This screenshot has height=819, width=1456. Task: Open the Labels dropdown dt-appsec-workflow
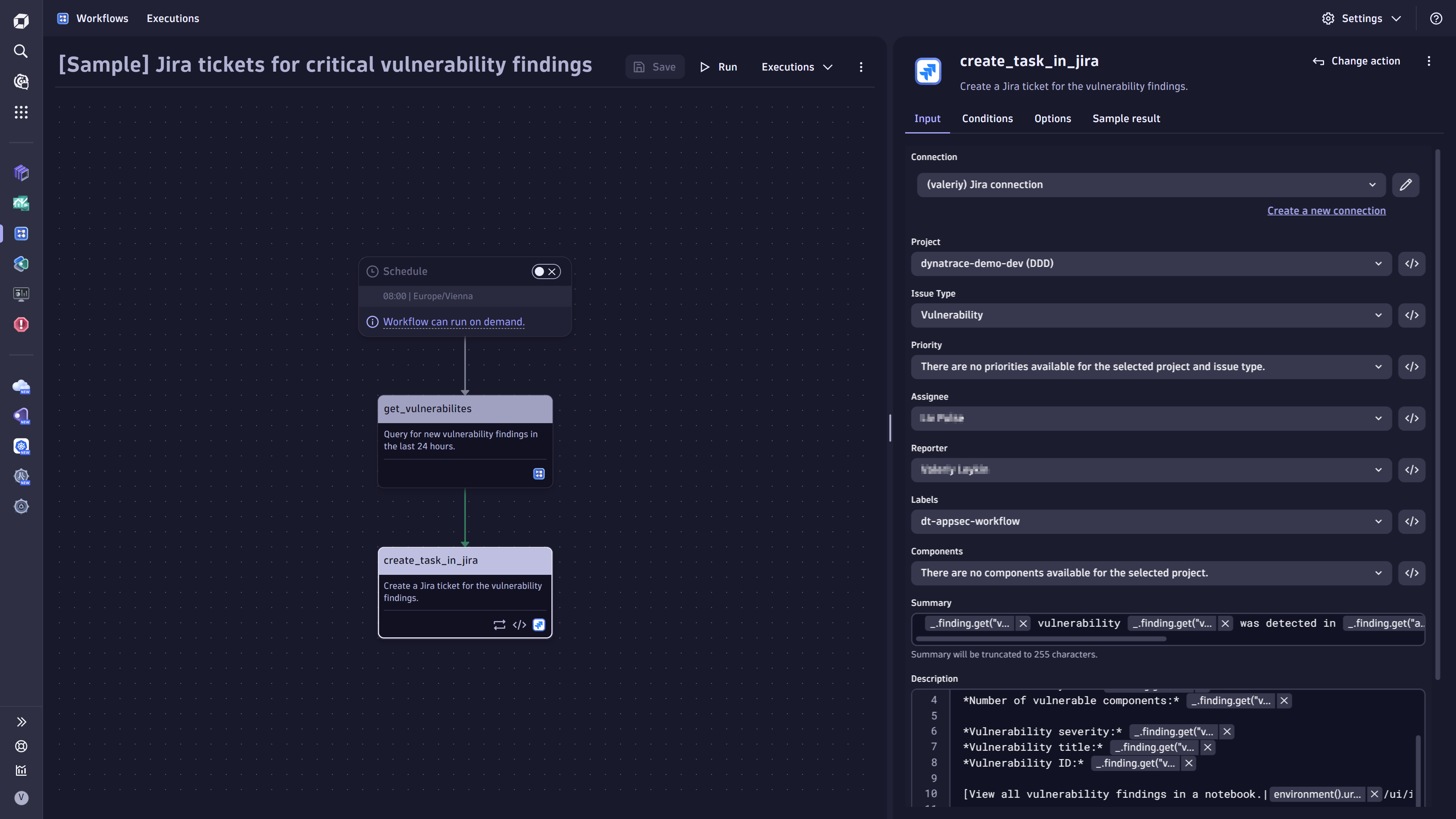pyautogui.click(x=1151, y=522)
